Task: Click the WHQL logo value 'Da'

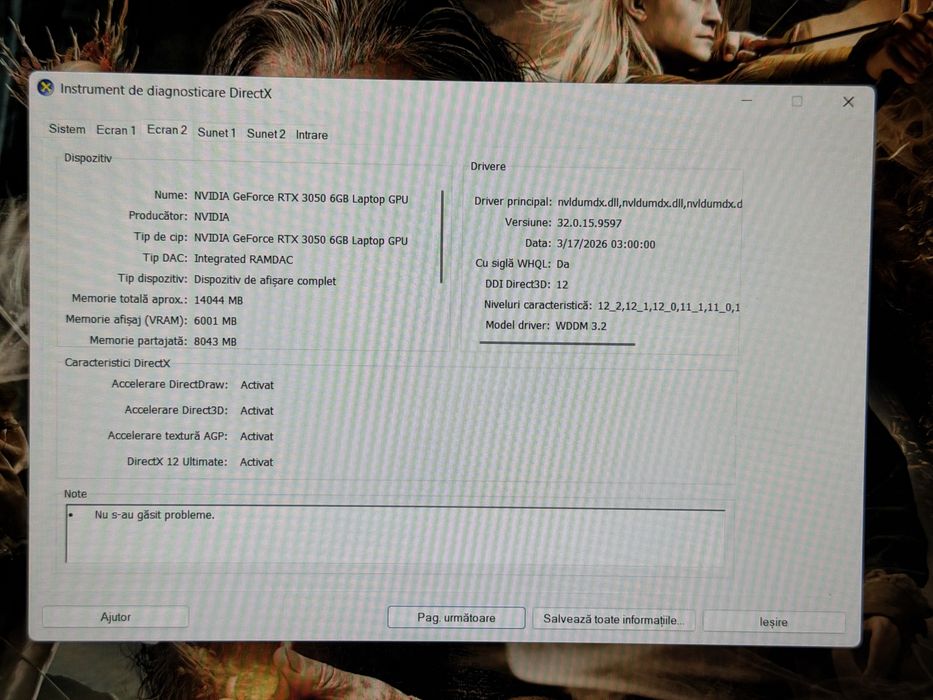Action: click(563, 264)
